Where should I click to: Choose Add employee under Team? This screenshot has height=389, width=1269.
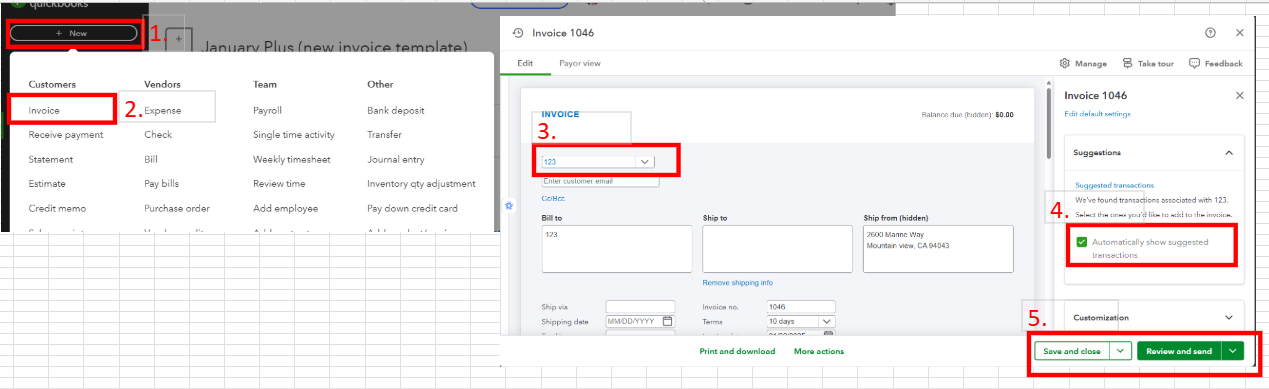tap(285, 208)
